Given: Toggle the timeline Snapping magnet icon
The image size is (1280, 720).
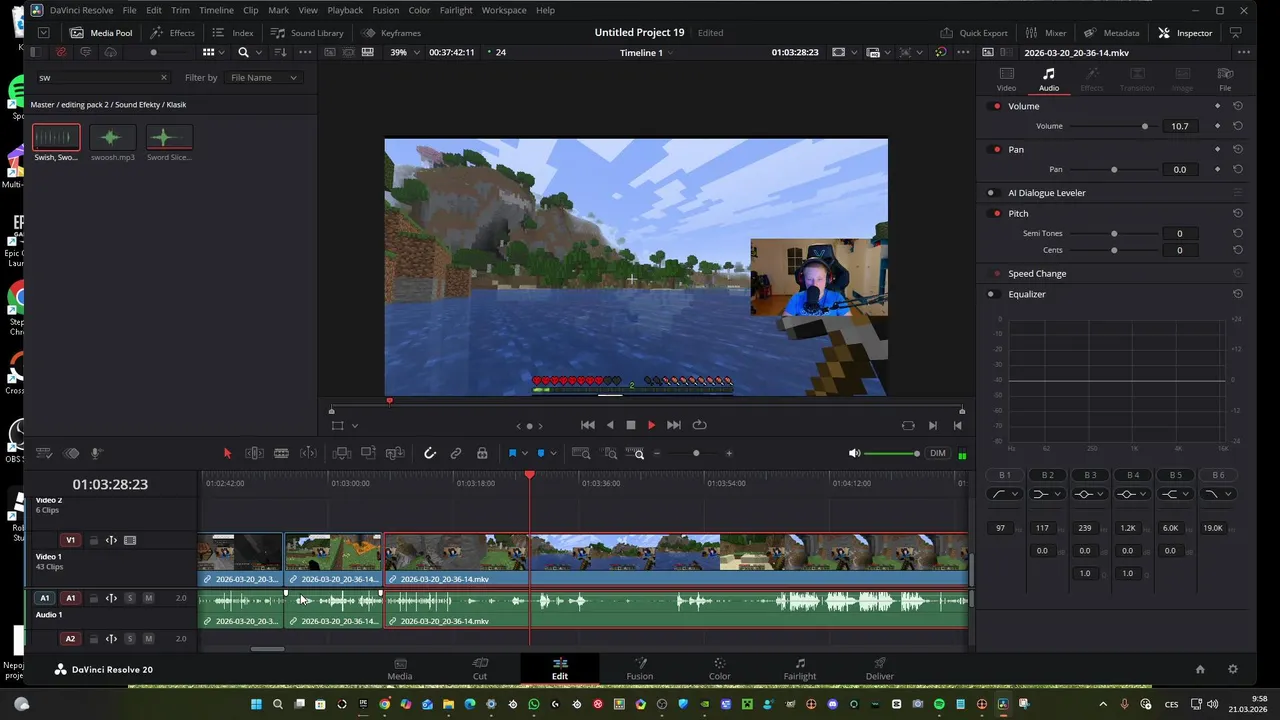Looking at the screenshot, I should tap(430, 453).
